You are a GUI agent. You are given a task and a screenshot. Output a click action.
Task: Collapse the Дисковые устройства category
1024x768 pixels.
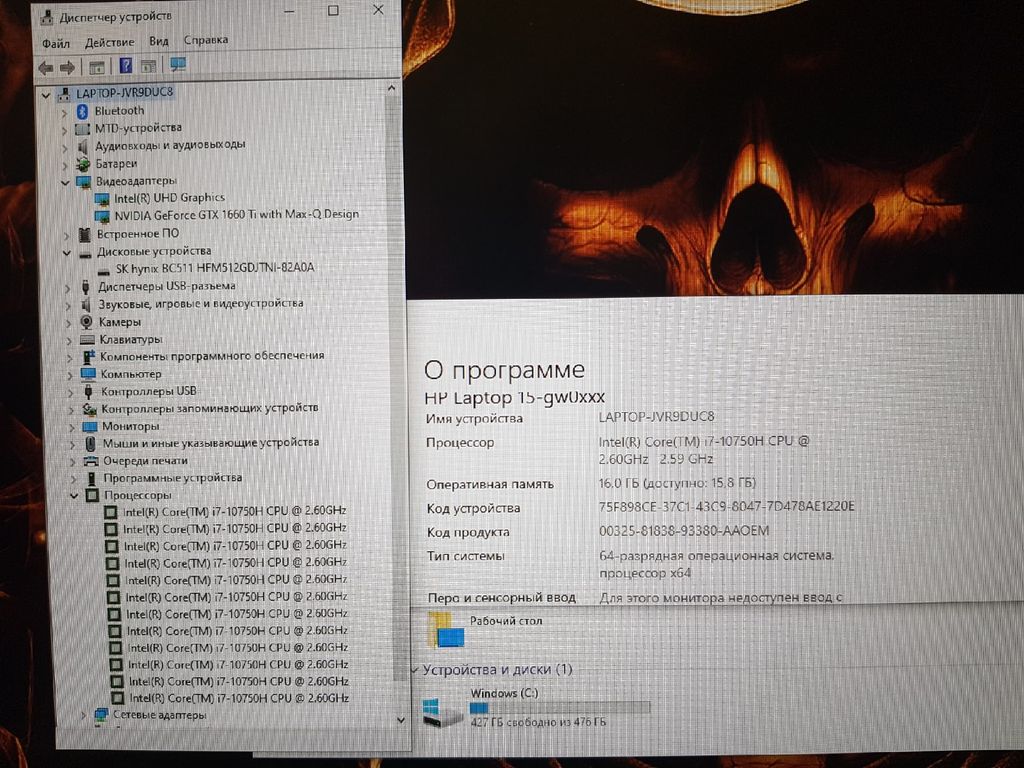pos(67,252)
